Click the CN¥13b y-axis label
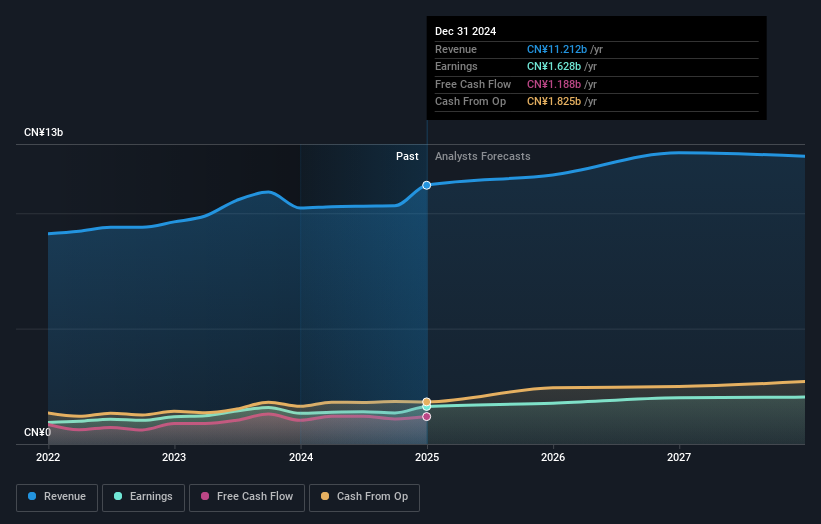 (43, 132)
